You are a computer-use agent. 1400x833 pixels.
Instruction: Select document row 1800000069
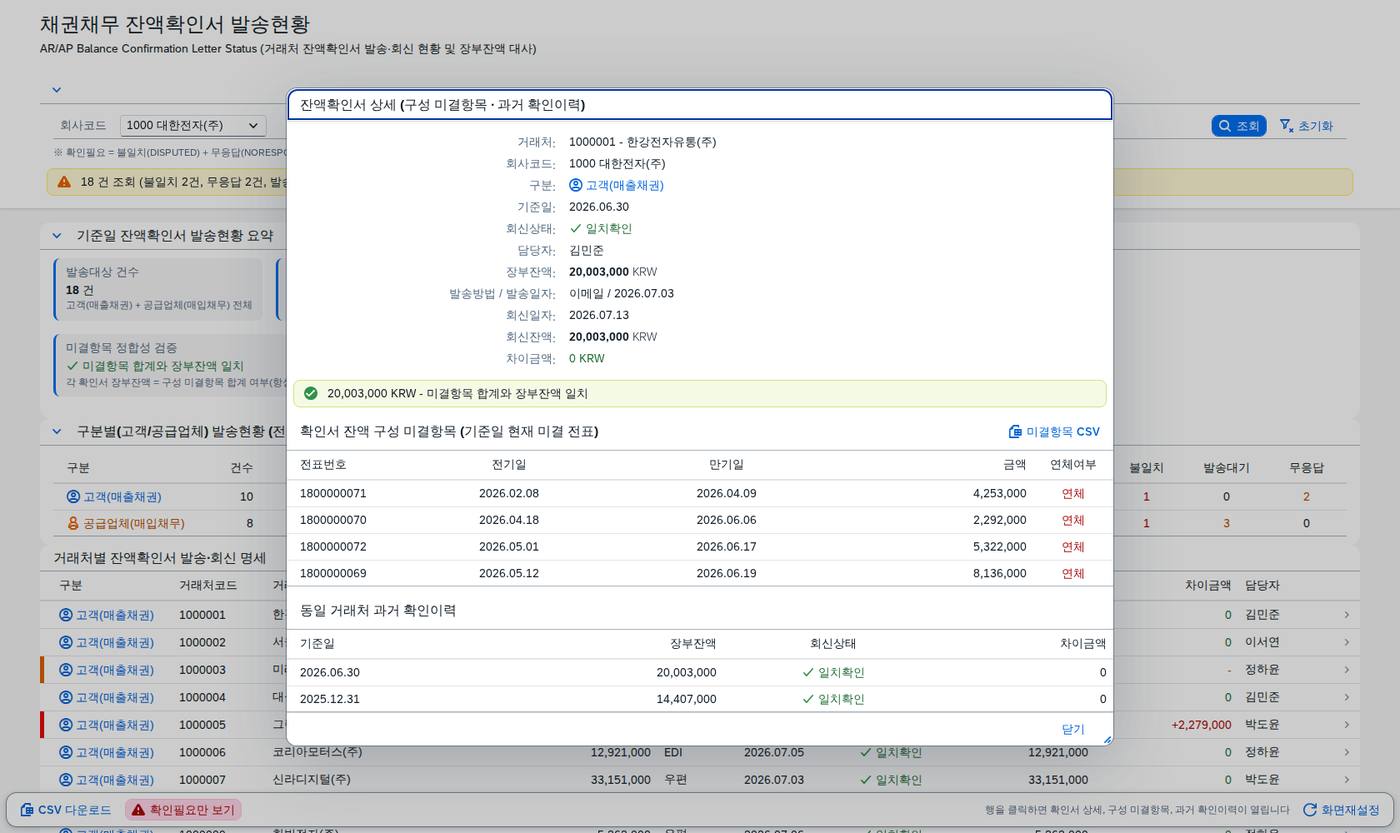click(x=699, y=573)
